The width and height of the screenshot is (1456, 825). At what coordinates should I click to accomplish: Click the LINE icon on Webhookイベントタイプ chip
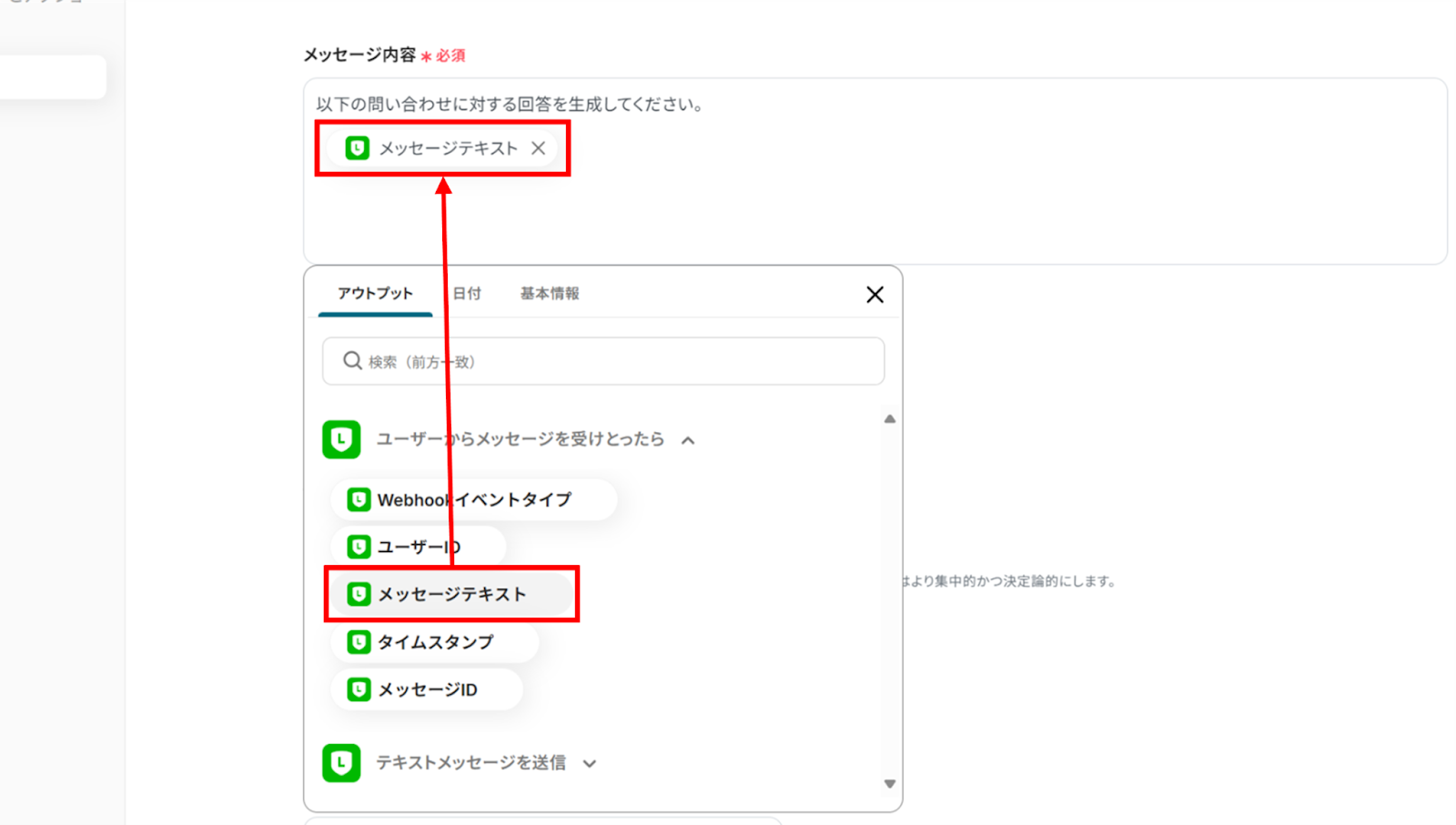[359, 499]
